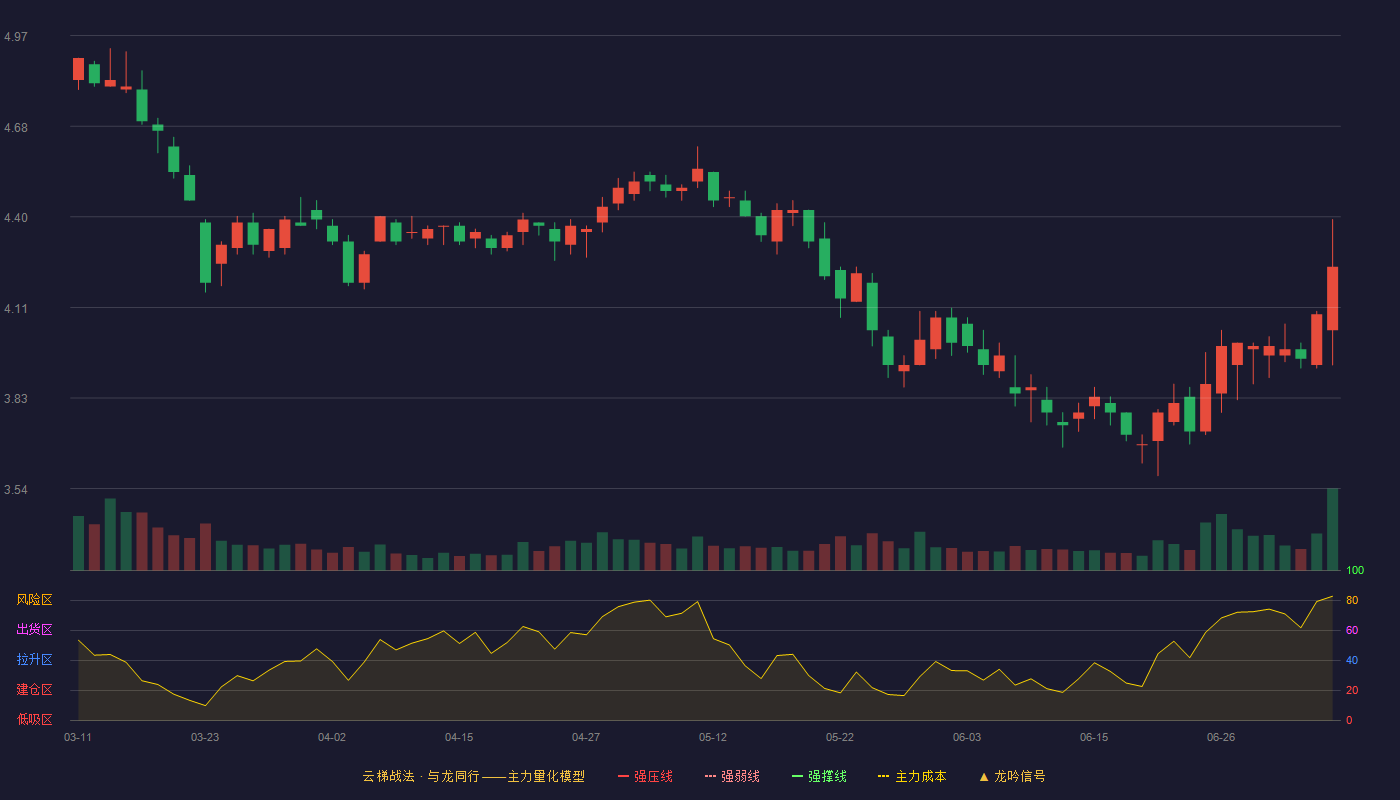This screenshot has height=800, width=1400.
Task: Toggle the yellow dashed 主力成本 legend entry
Action: pyautogui.click(x=912, y=776)
